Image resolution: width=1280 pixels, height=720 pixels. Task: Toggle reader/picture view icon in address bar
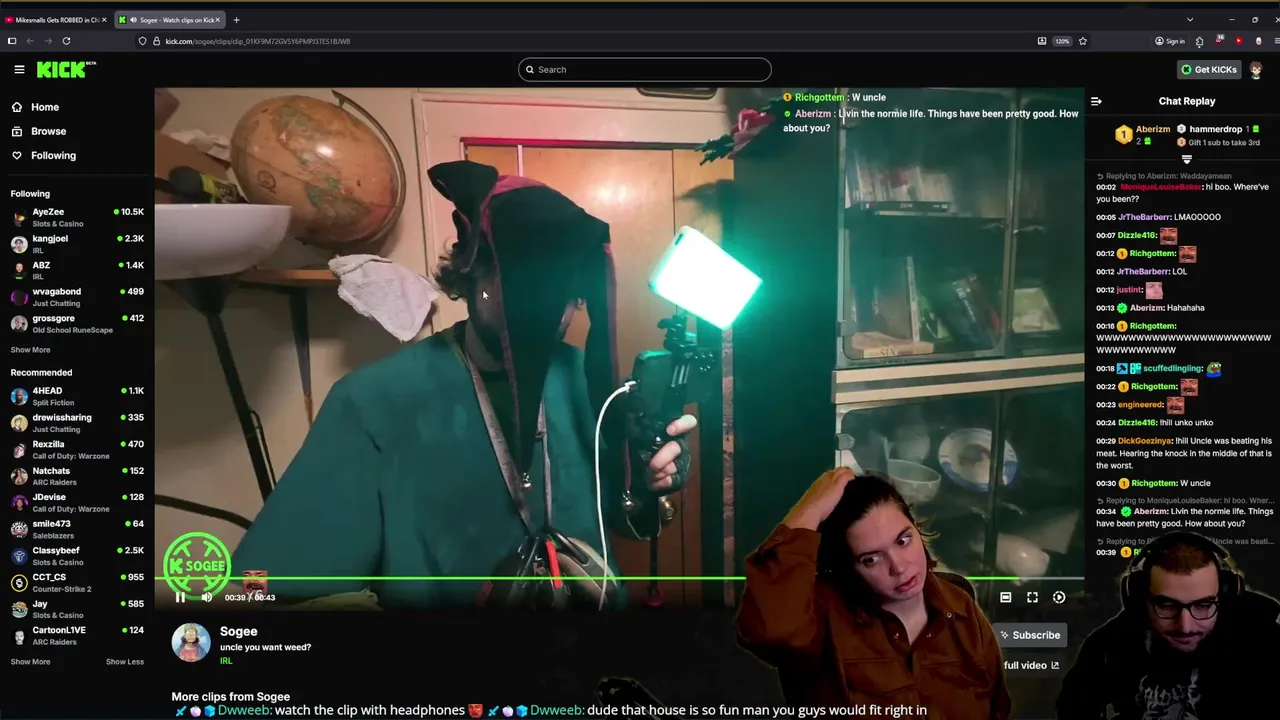1042,41
